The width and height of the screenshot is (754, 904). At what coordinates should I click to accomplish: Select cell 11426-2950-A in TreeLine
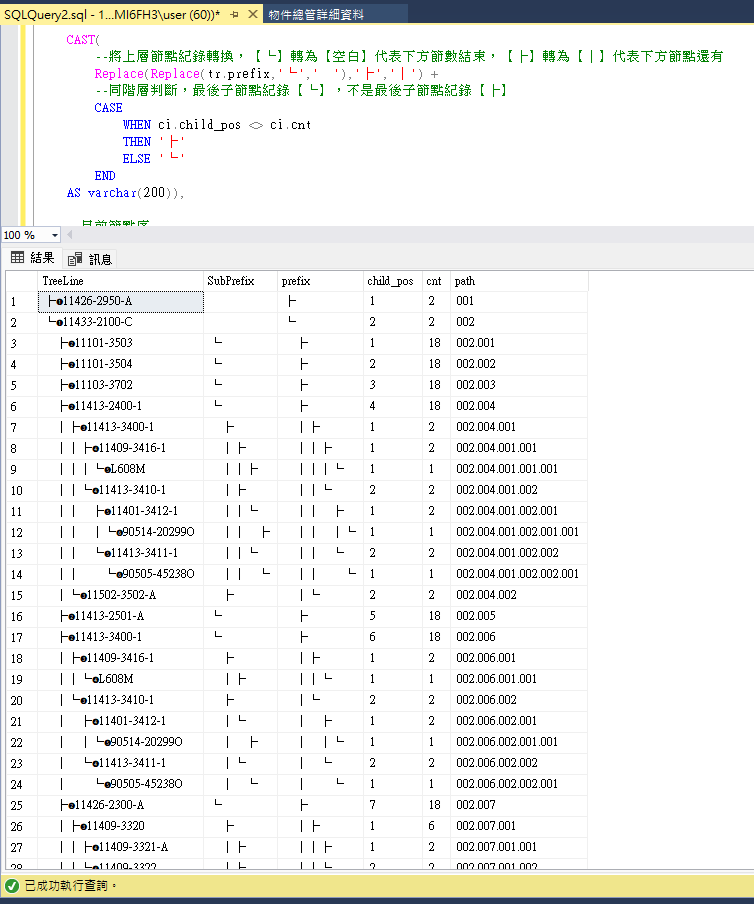coord(120,302)
